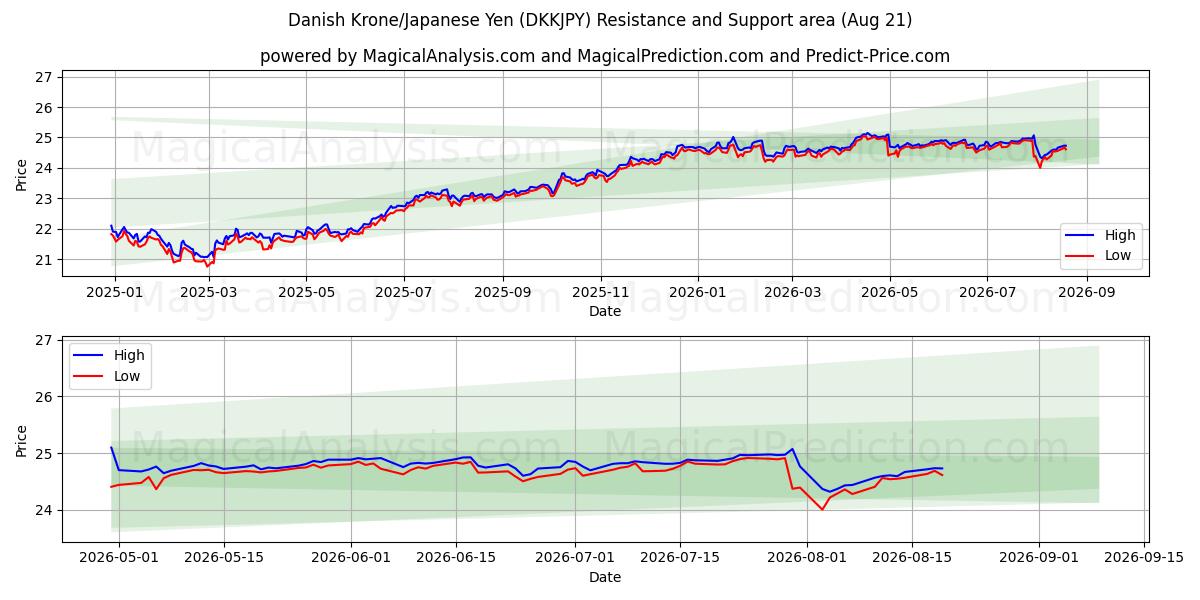Screen dimensions: 1200x600
Task: Click the '2026-09-15' date tick on the lower chart
Action: click(x=1144, y=558)
